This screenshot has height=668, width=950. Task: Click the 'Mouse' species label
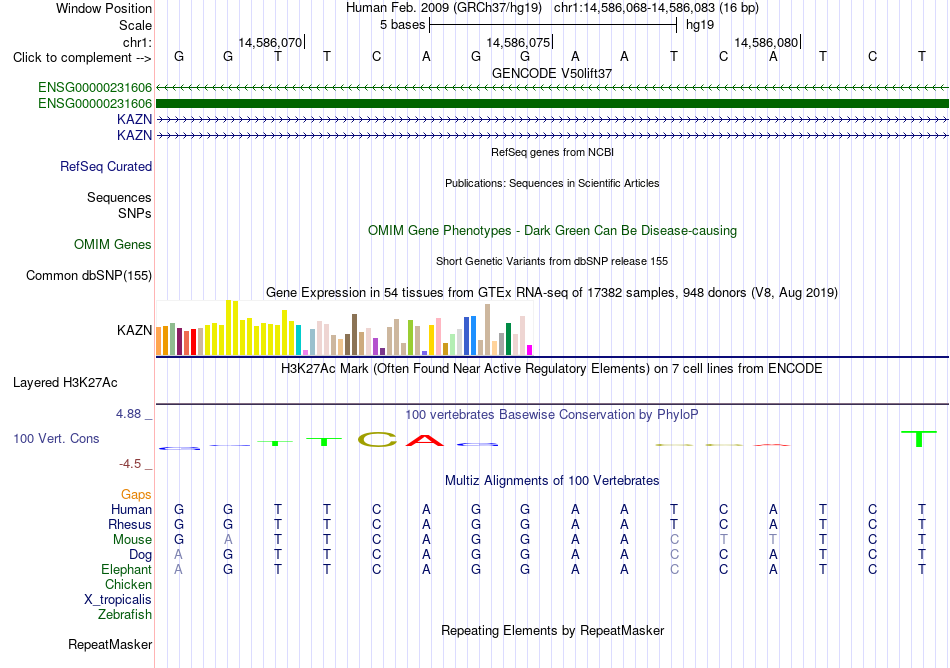pyautogui.click(x=133, y=540)
